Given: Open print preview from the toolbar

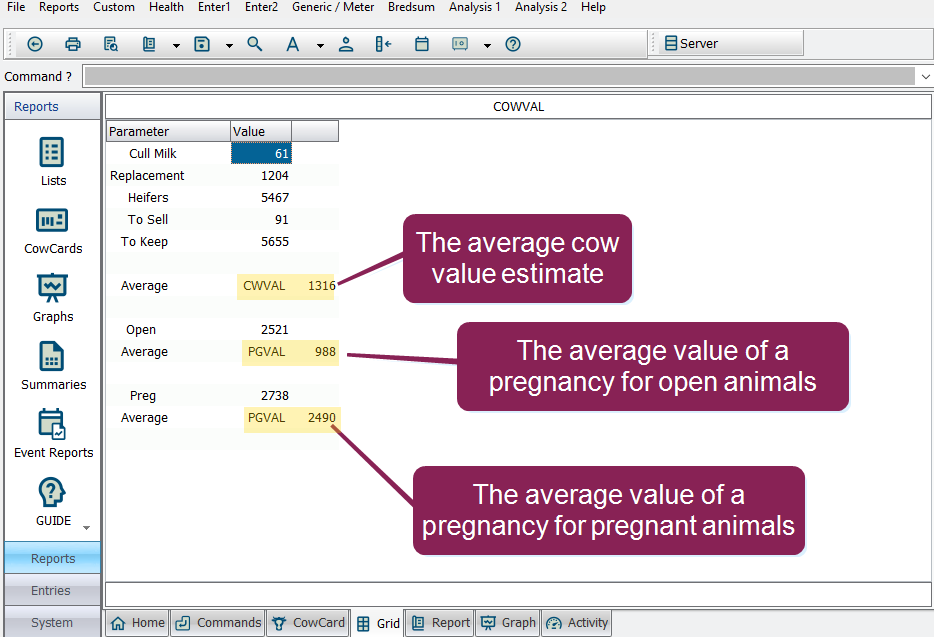Looking at the screenshot, I should click(x=111, y=44).
